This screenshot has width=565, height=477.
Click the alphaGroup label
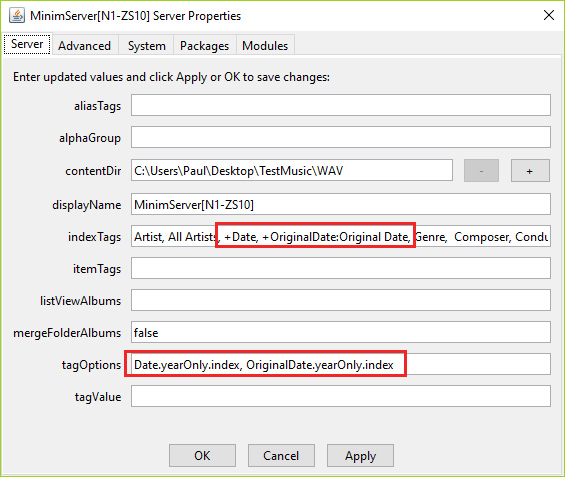tap(90, 138)
